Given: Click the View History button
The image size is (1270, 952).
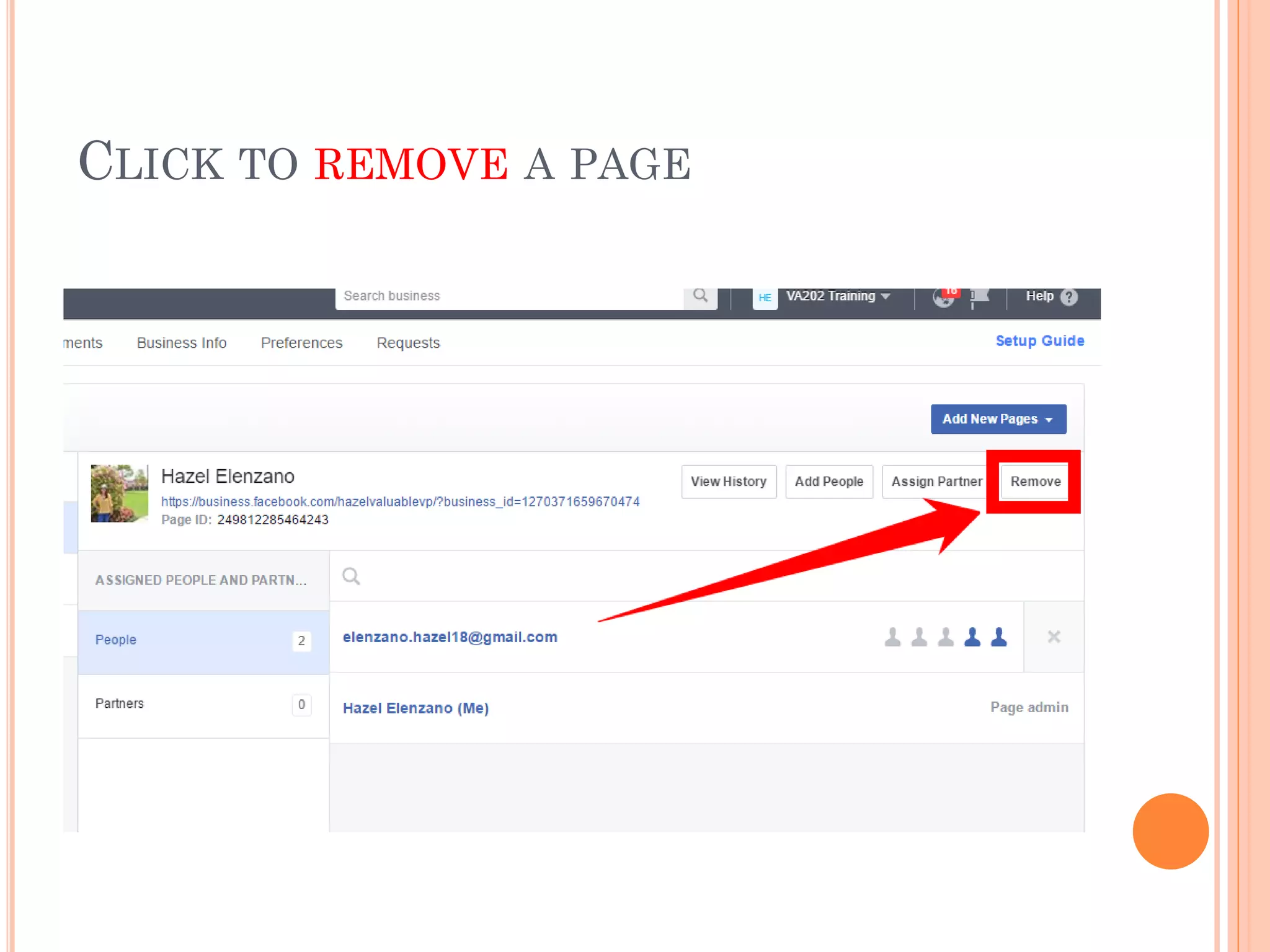Looking at the screenshot, I should point(729,482).
